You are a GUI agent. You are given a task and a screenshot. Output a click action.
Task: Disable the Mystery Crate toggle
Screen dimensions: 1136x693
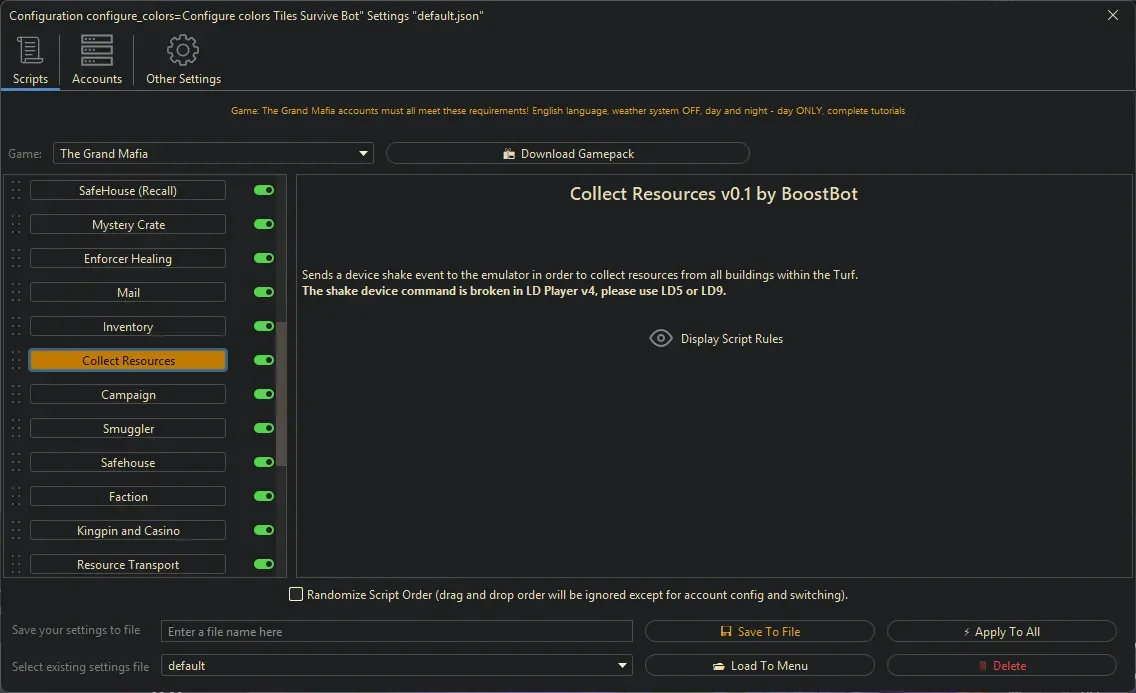pos(264,224)
